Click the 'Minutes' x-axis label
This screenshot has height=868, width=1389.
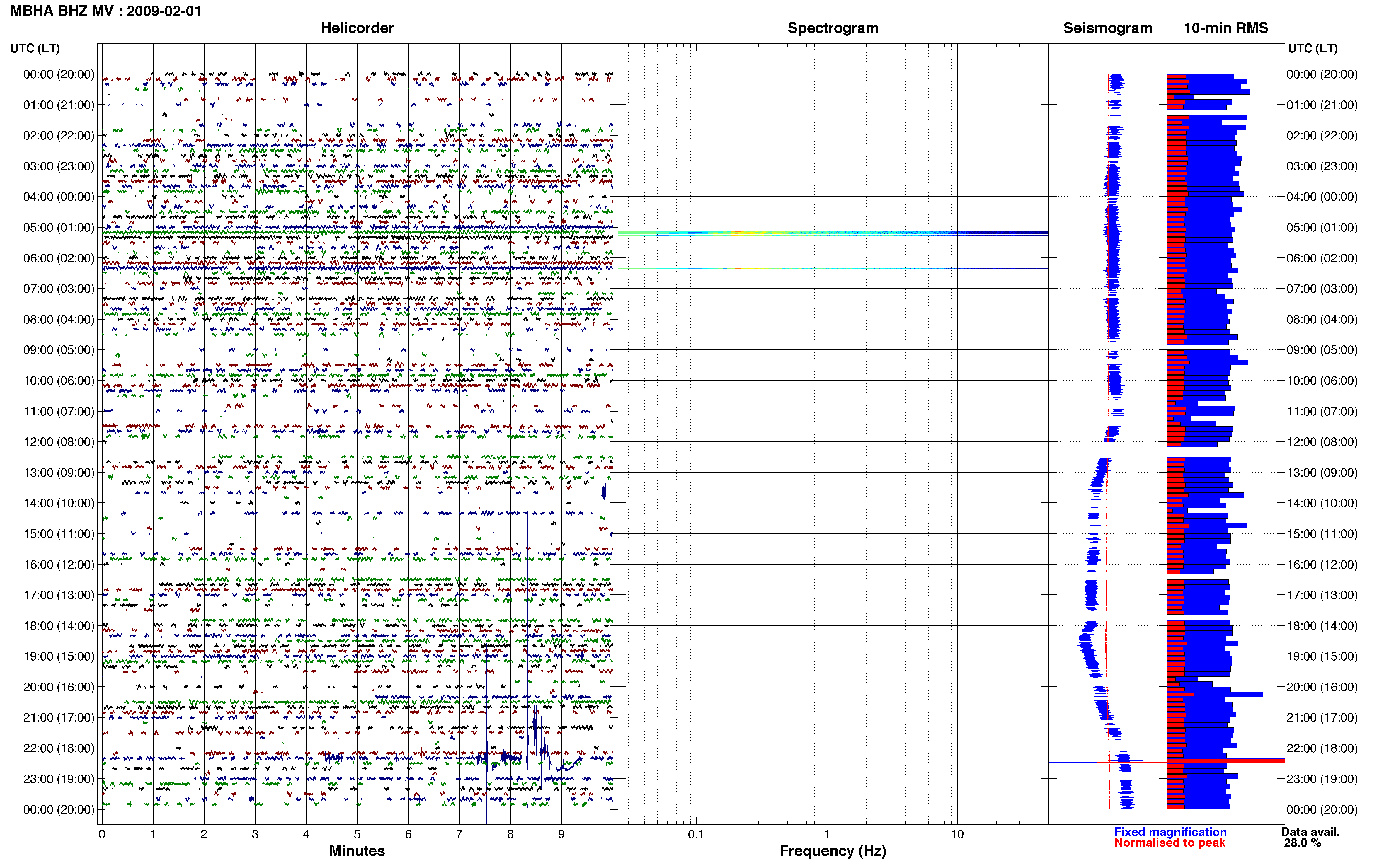[x=357, y=851]
